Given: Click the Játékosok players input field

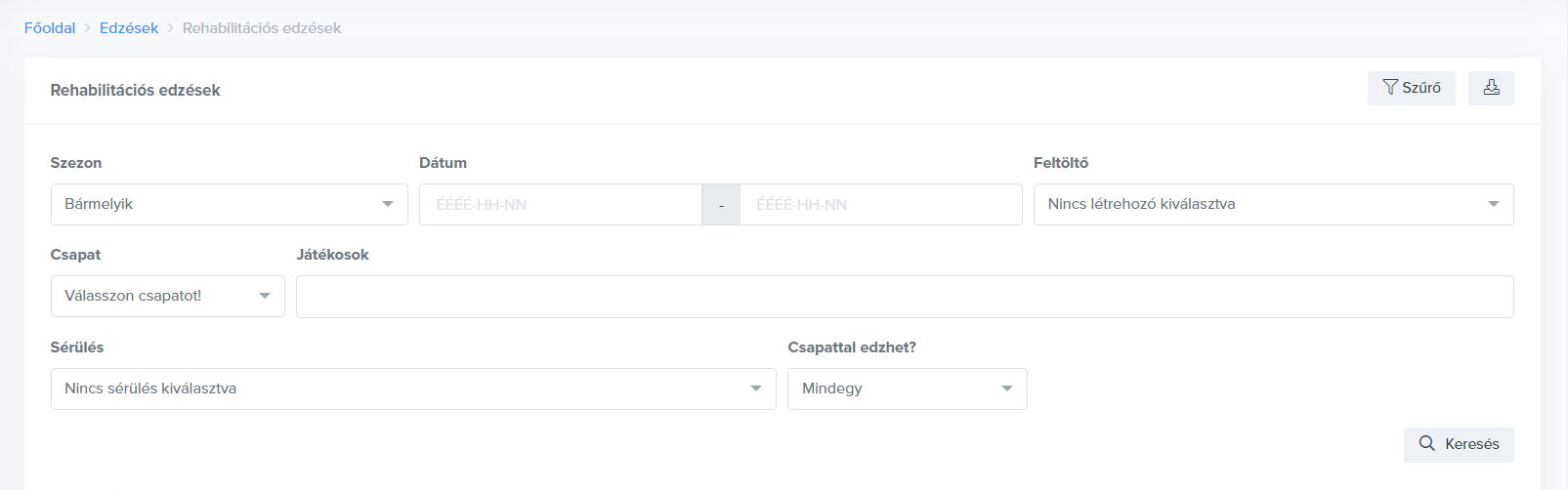Looking at the screenshot, I should click(905, 297).
